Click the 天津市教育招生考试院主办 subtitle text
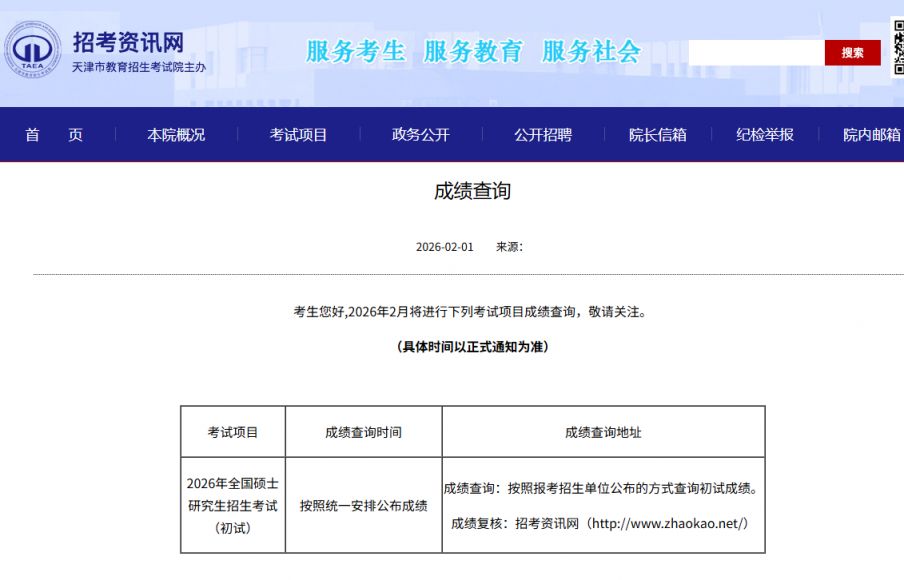Image resolution: width=904 pixels, height=580 pixels. [139, 67]
